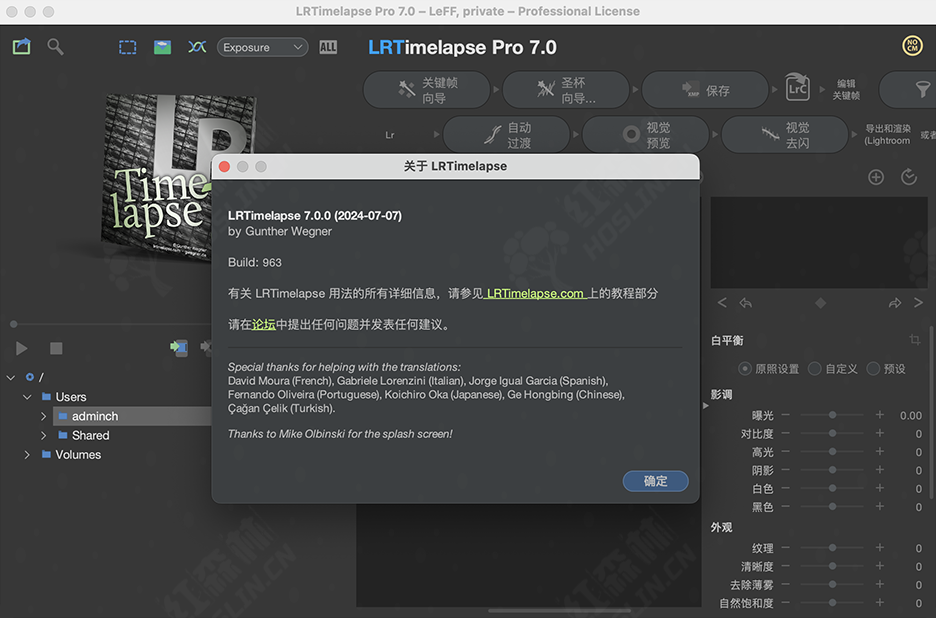Click the LrC Lightroom Classic icon
Viewport: 936px width, 618px height.
(798, 88)
